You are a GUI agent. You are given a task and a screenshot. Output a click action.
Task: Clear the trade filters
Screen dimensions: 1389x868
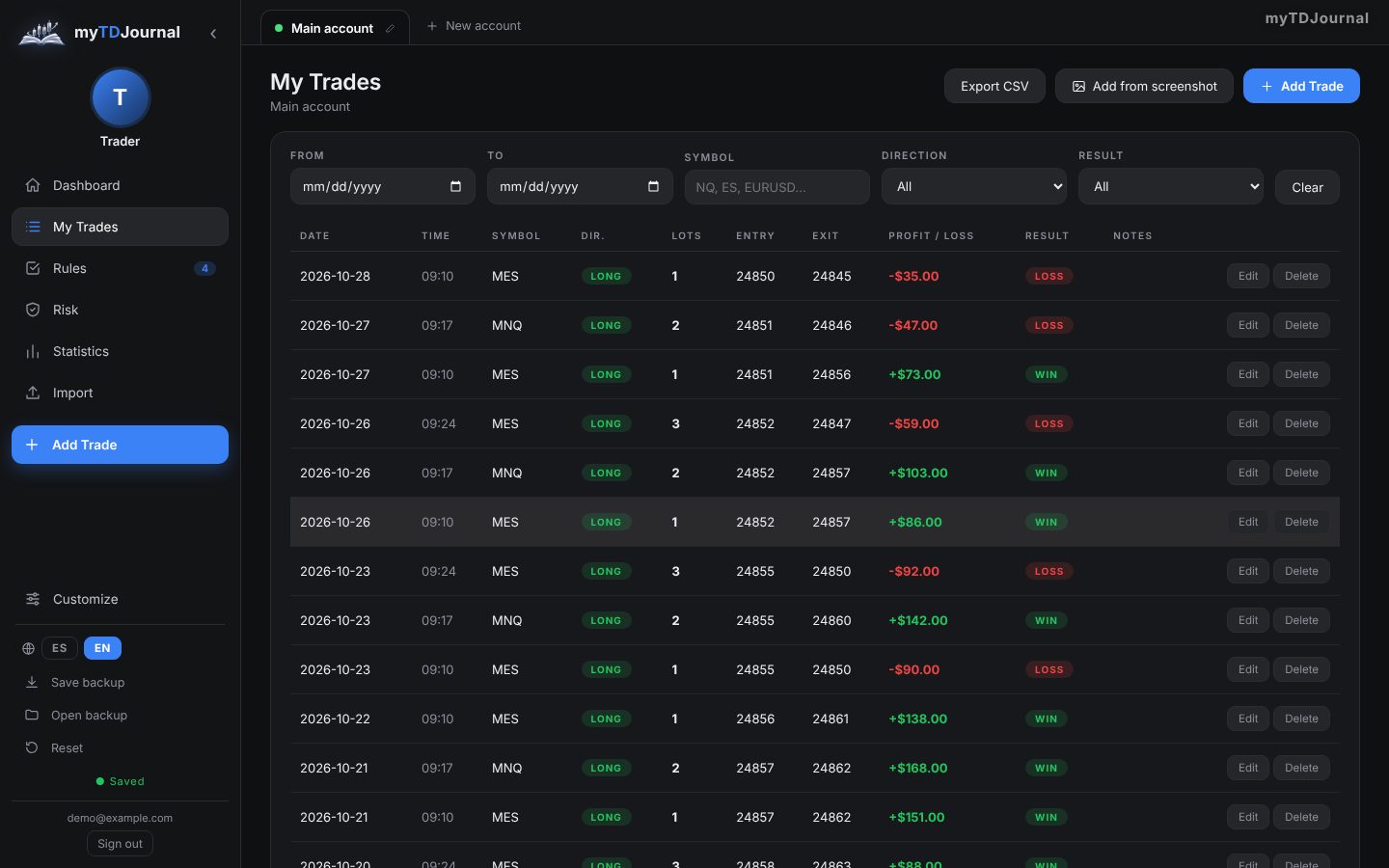(x=1307, y=187)
